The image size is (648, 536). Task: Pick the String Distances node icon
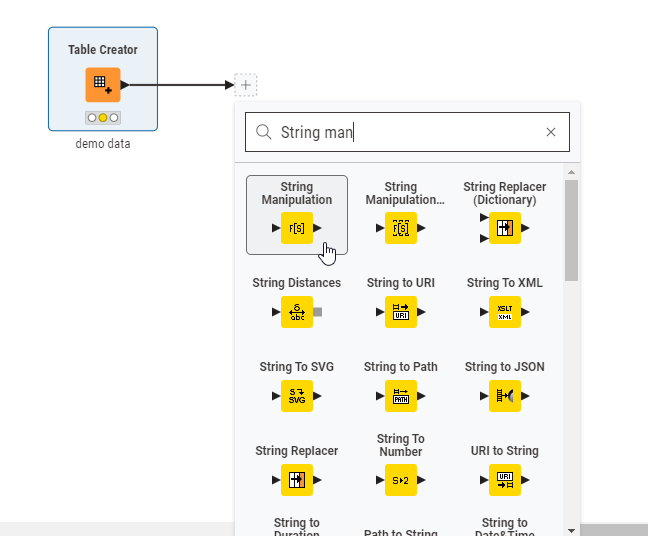point(297,313)
